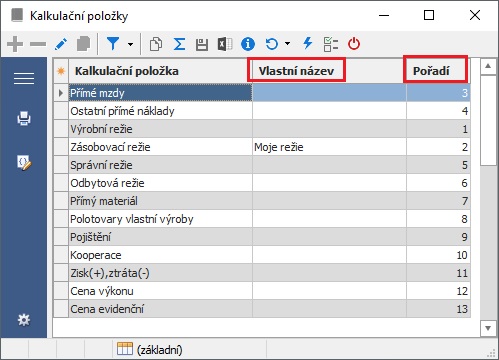This screenshot has height=360, width=499.
Task: Edit the record with pencil icon
Action: [x=61, y=44]
